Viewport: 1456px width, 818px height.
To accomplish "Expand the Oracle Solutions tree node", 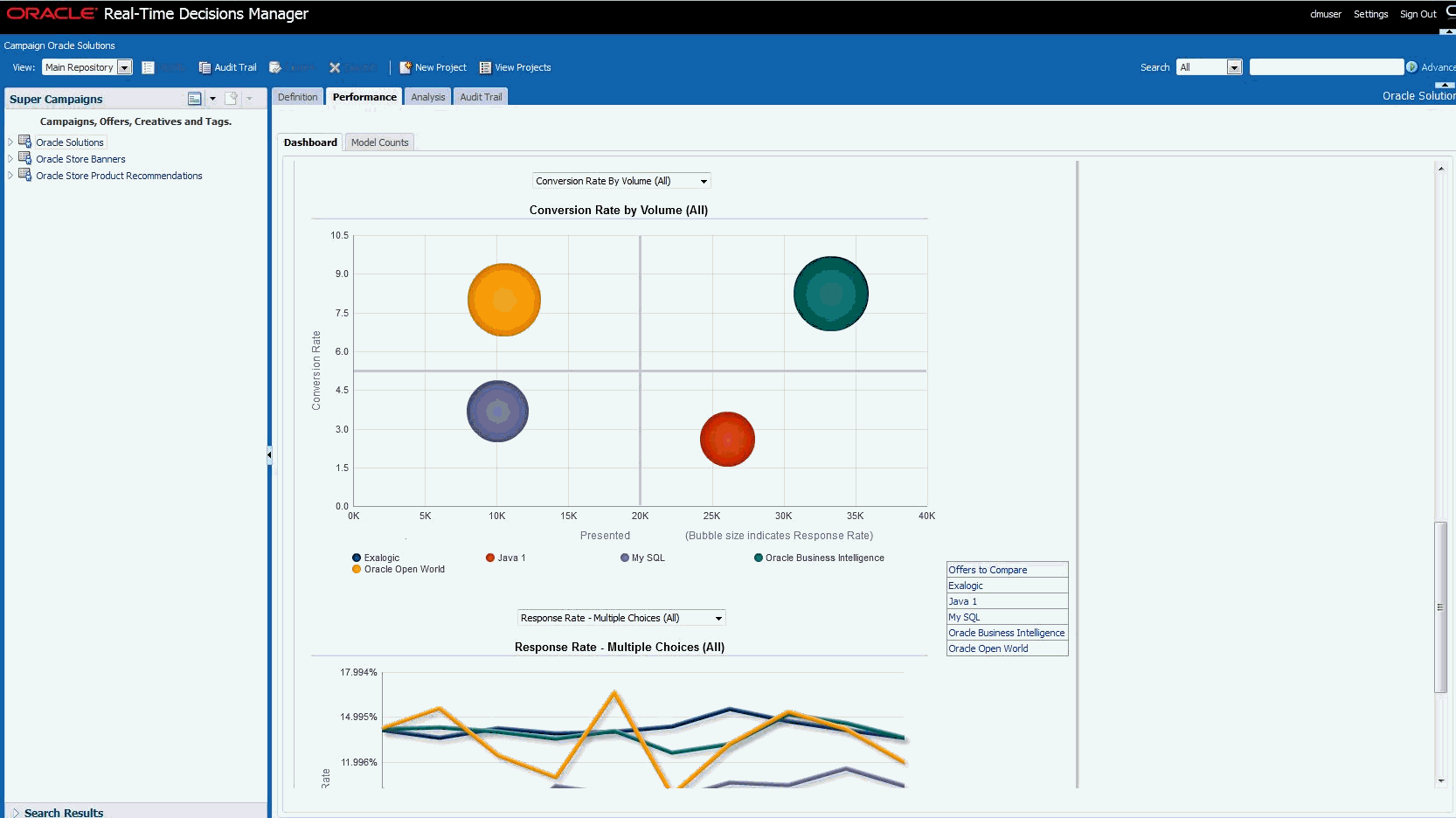I will click(x=10, y=142).
